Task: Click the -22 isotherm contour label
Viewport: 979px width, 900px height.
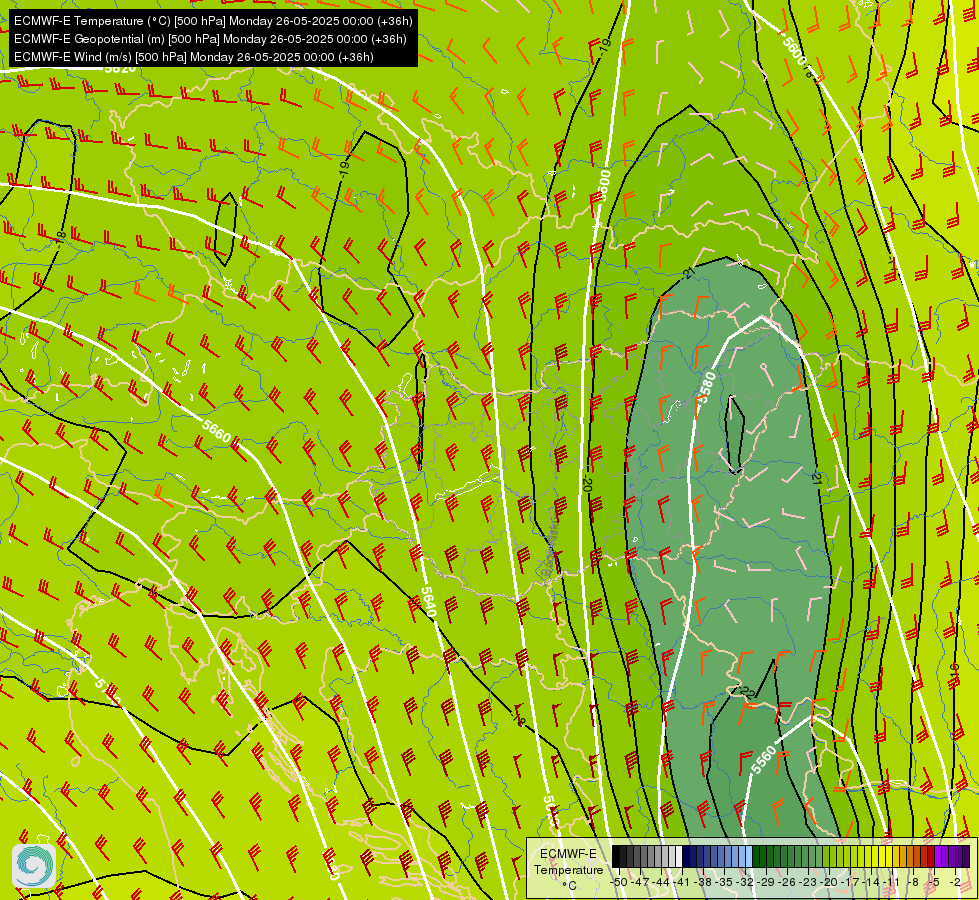Action: pos(747,691)
